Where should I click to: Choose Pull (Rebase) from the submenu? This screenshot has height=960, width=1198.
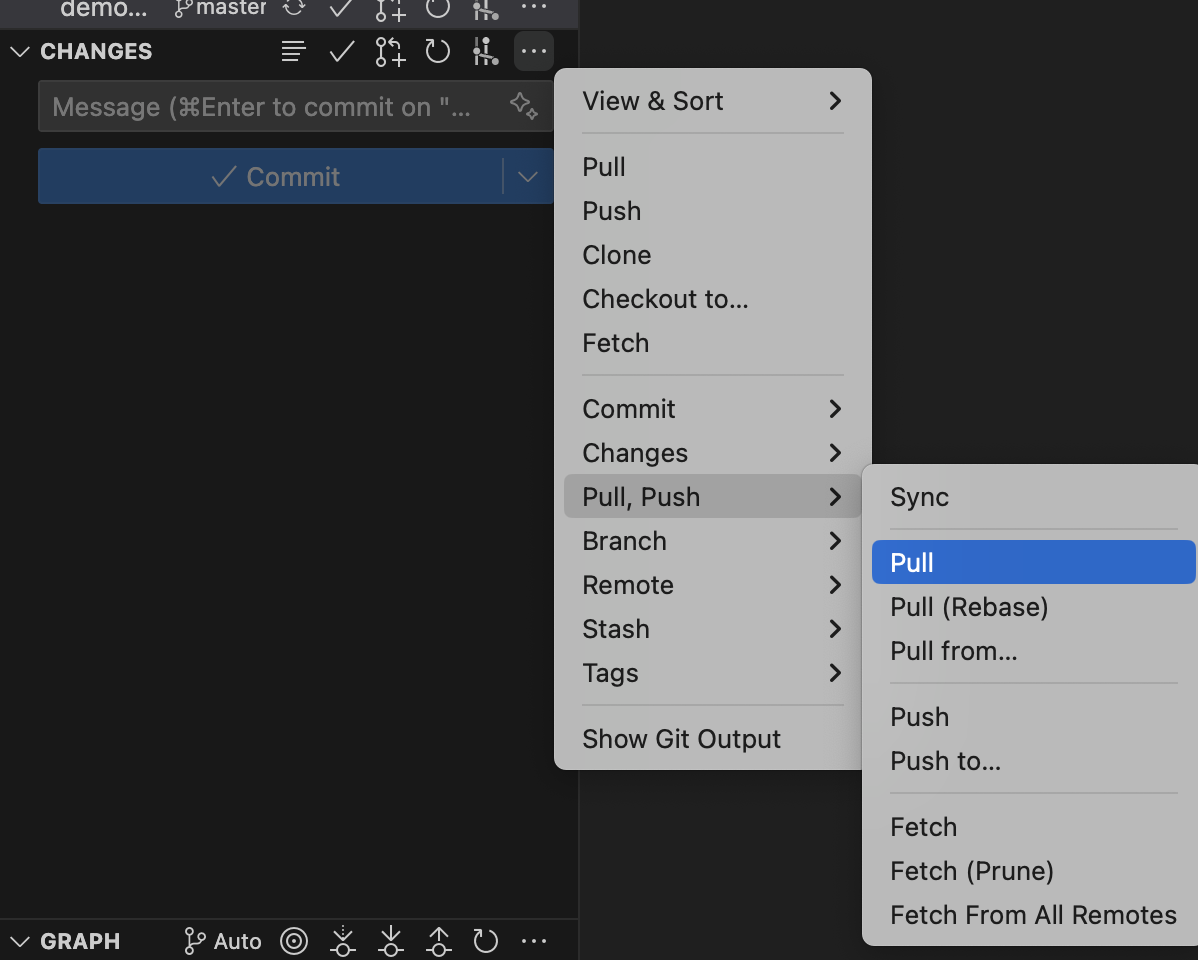968,607
